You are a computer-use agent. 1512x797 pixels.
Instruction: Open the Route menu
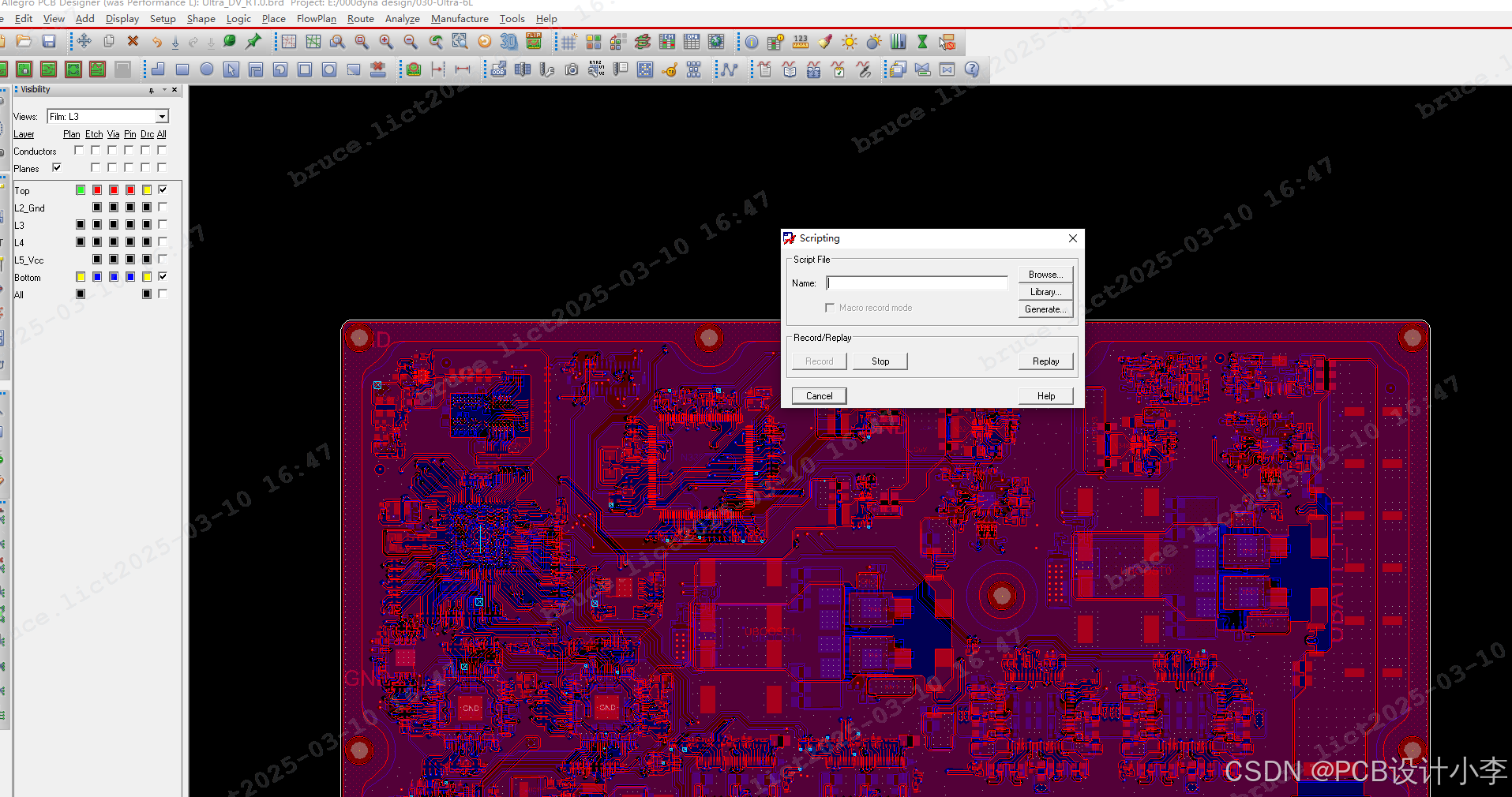(x=361, y=18)
